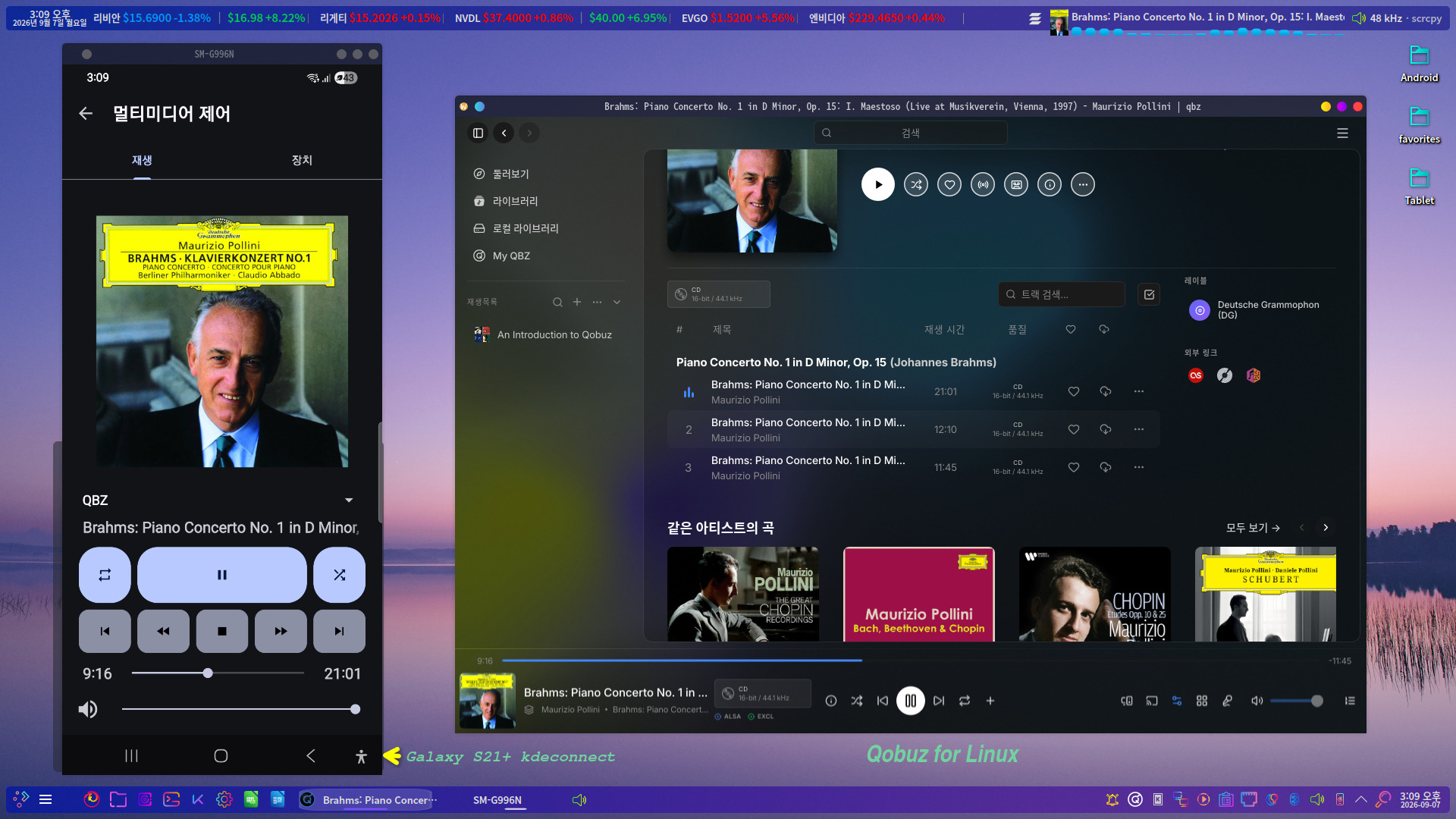Image resolution: width=1456 pixels, height=819 pixels.
Task: Open Firefox from the taskbar
Action: tap(92, 799)
